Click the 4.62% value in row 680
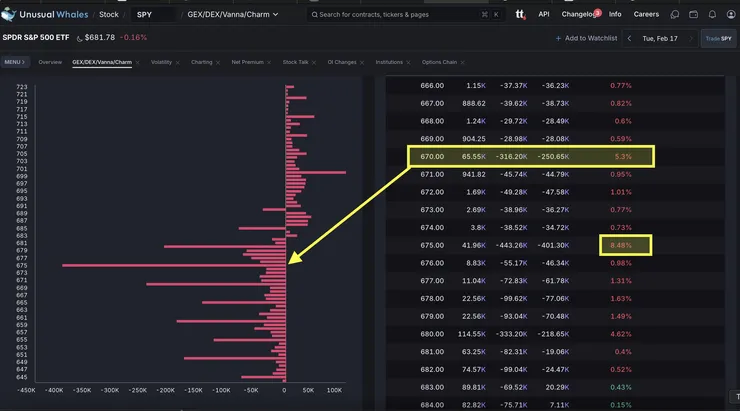 point(621,334)
